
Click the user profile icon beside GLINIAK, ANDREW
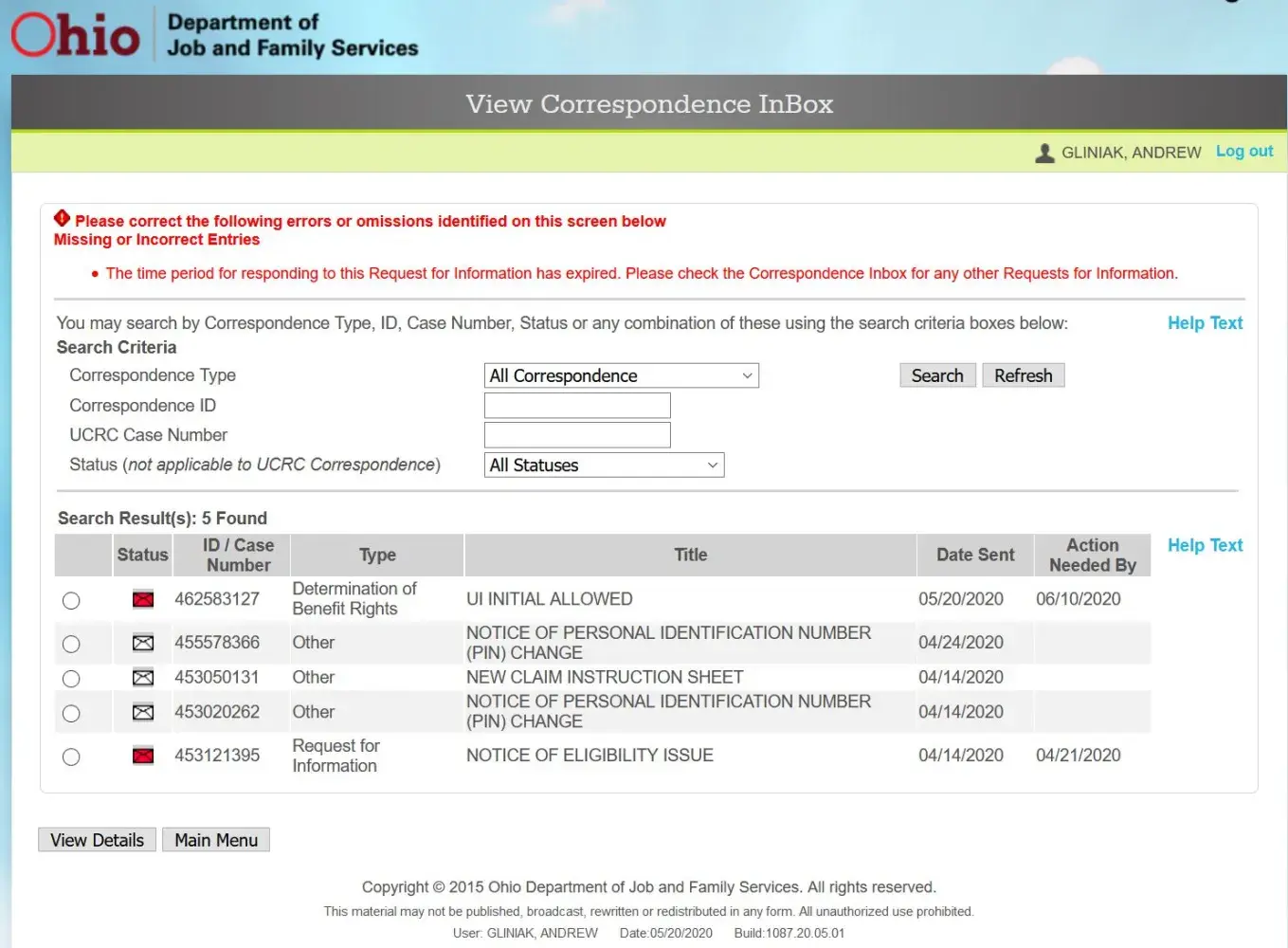pos(1044,153)
